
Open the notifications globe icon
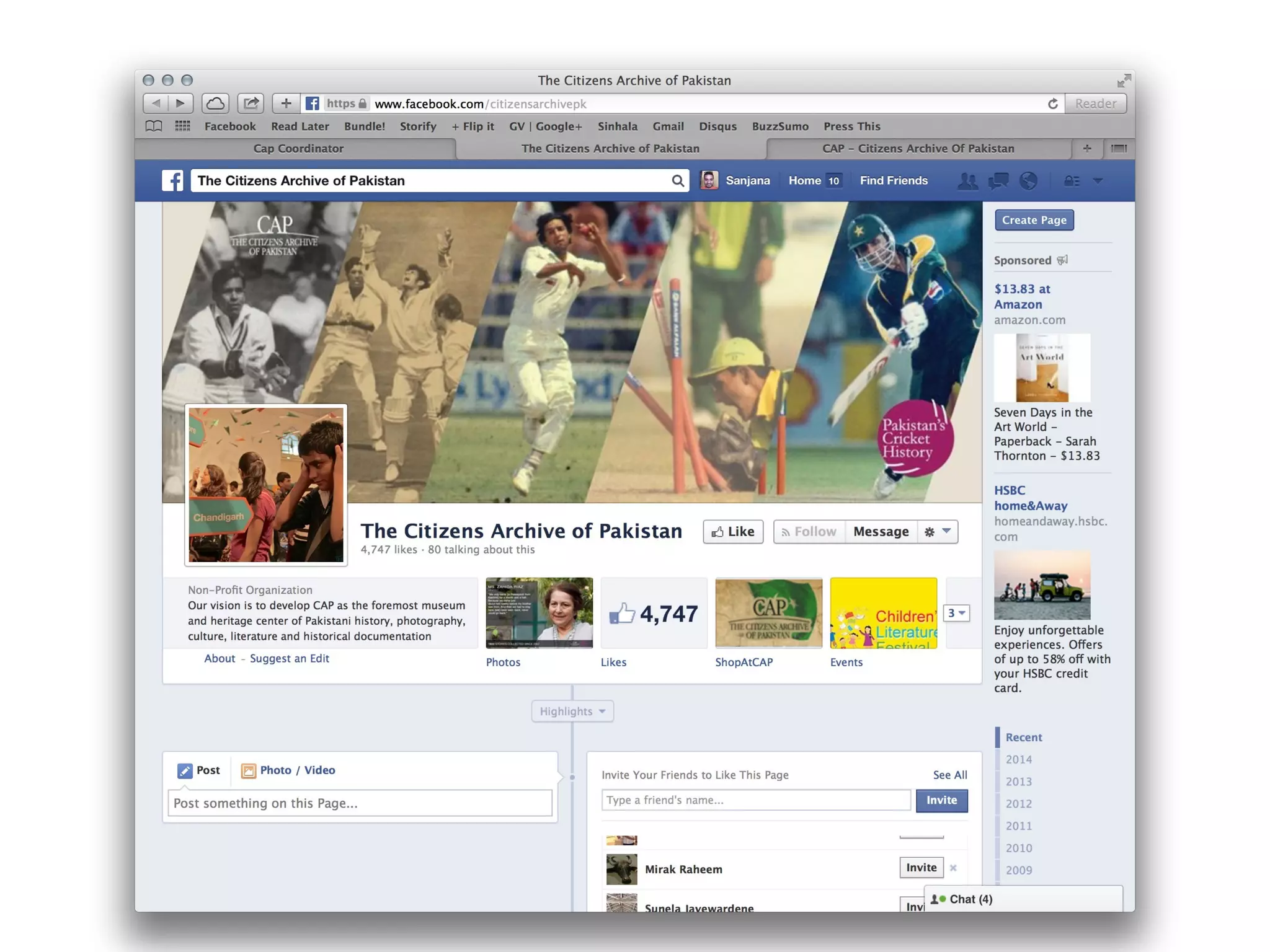coord(1028,181)
